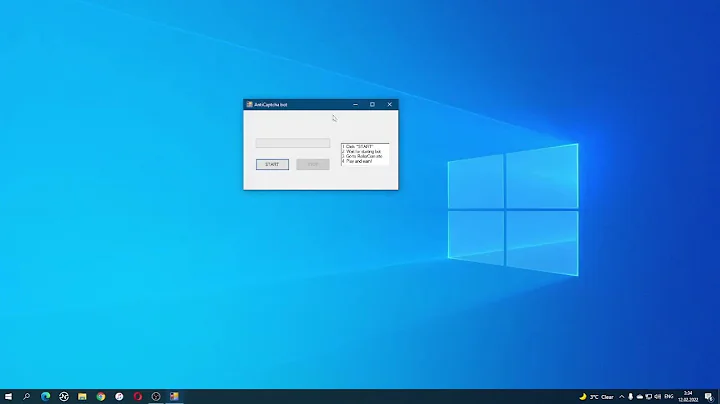Open the weather widget showing Clear
The image size is (720, 404).
[x=596, y=397]
